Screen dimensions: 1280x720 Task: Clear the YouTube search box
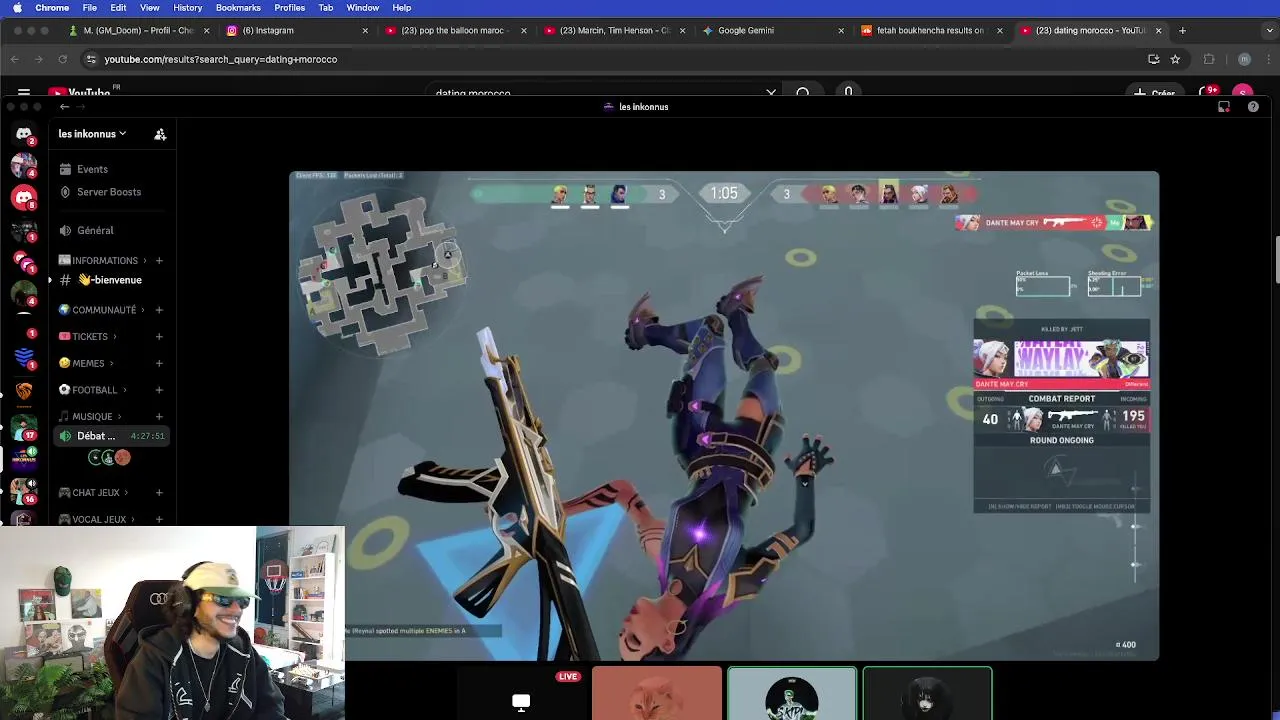771,93
